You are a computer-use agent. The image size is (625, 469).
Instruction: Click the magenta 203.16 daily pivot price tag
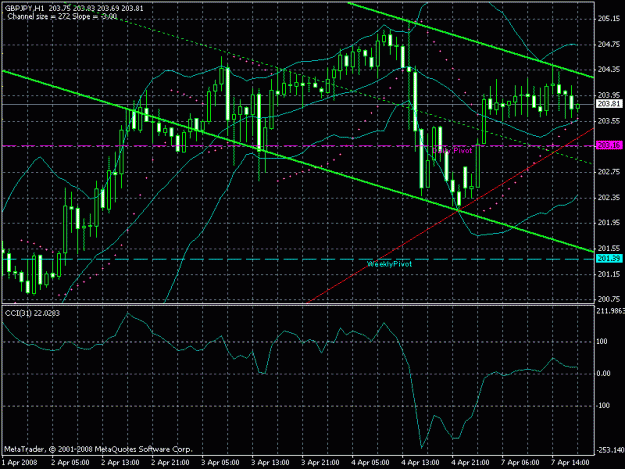pos(609,145)
